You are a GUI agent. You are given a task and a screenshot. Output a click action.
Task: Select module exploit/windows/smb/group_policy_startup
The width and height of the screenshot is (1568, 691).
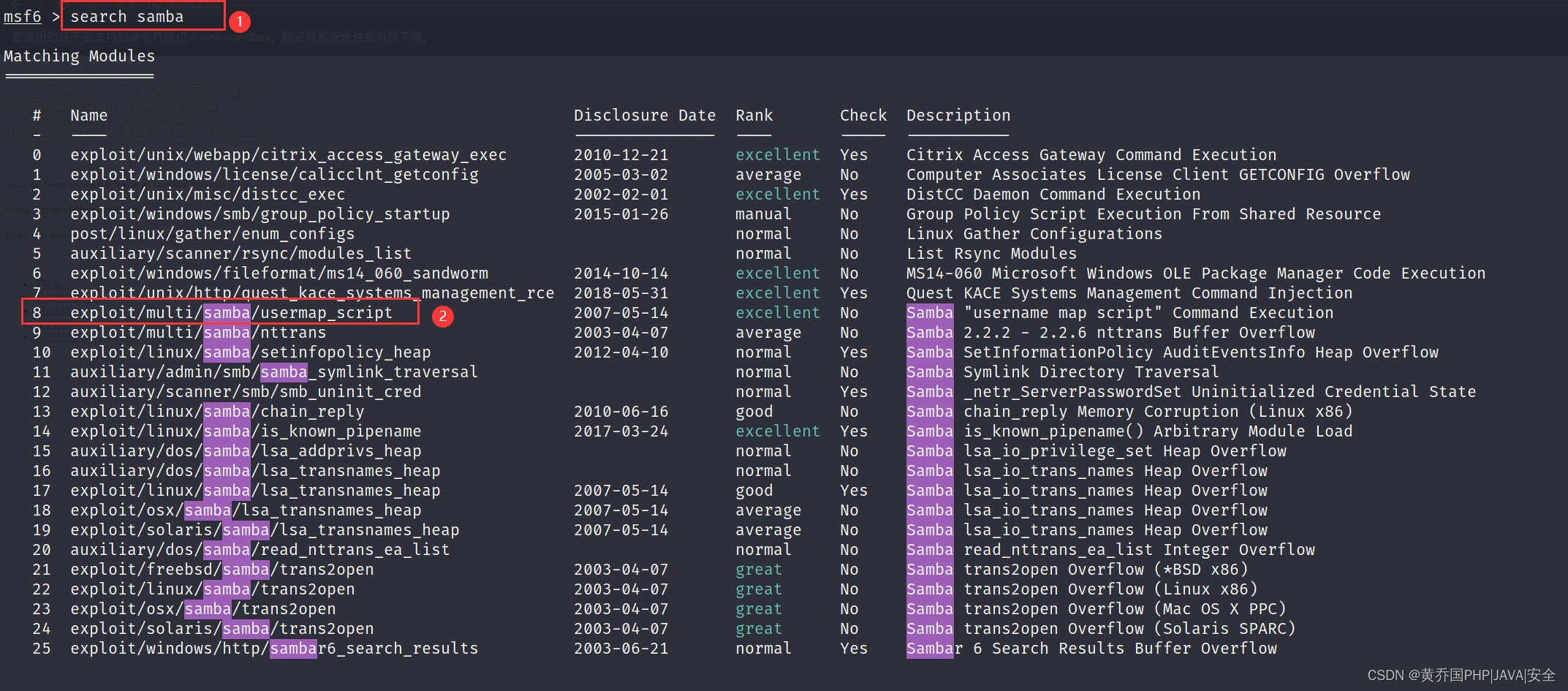pos(260,214)
